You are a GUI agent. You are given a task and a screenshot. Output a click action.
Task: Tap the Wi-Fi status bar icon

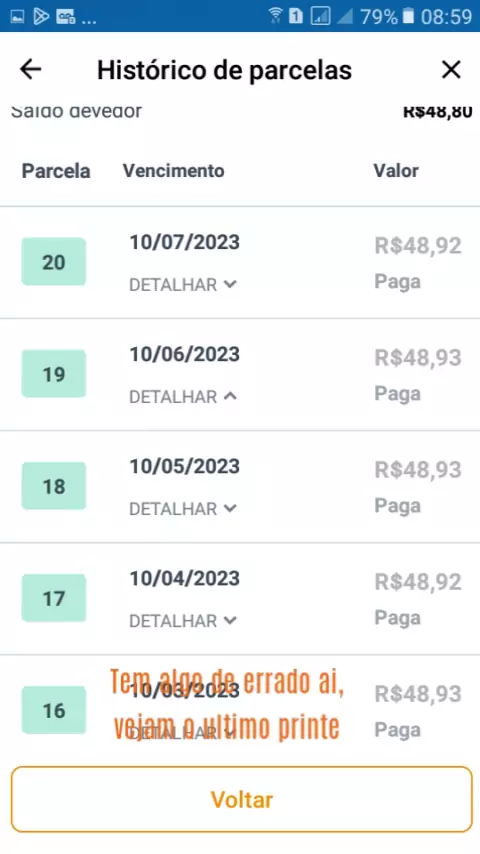pos(276,16)
